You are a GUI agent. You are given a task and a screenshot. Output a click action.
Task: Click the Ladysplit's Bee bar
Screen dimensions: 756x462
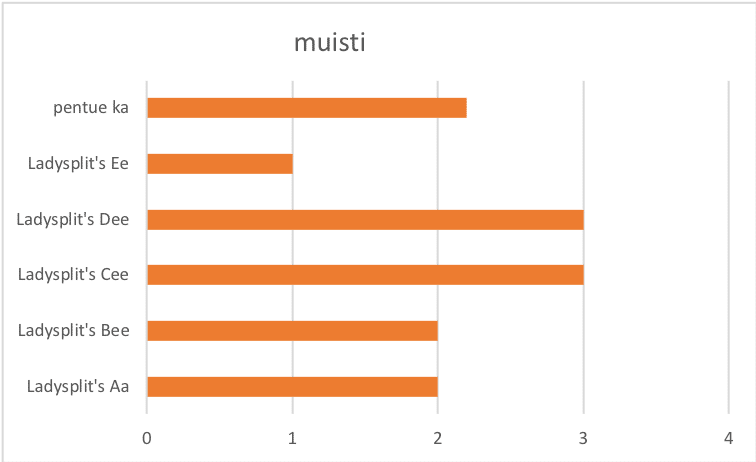[x=292, y=330]
